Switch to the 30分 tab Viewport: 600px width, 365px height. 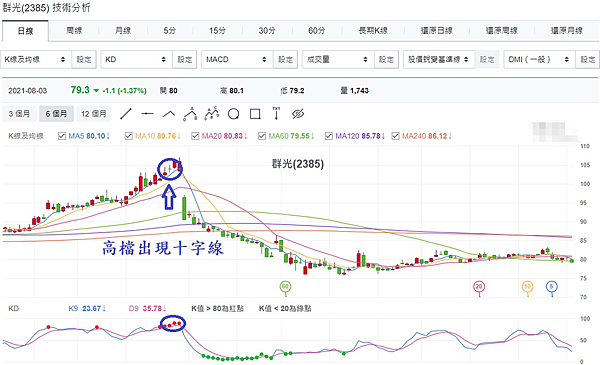[x=267, y=31]
